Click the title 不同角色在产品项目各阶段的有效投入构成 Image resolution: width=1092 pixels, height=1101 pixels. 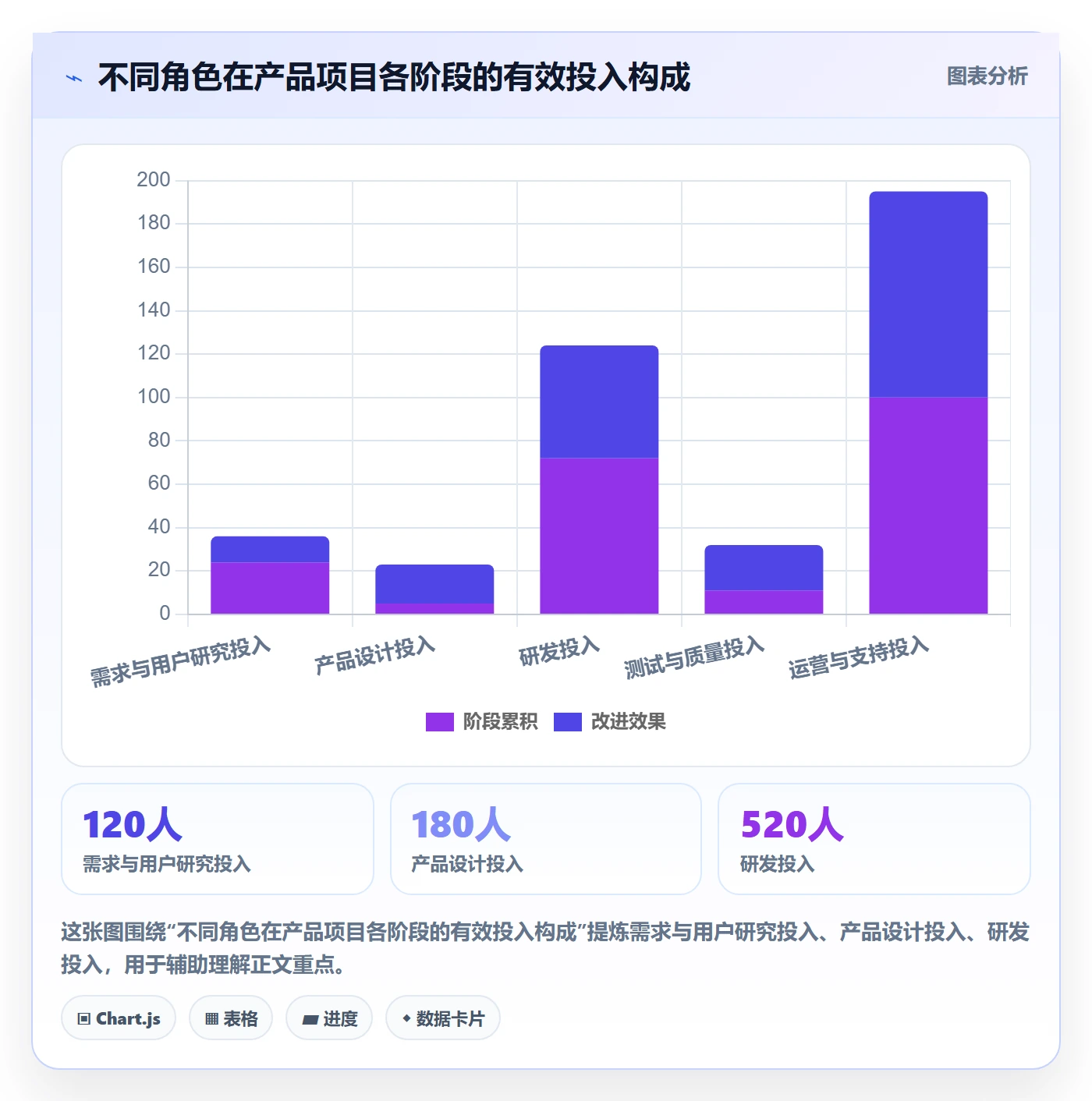click(x=394, y=77)
